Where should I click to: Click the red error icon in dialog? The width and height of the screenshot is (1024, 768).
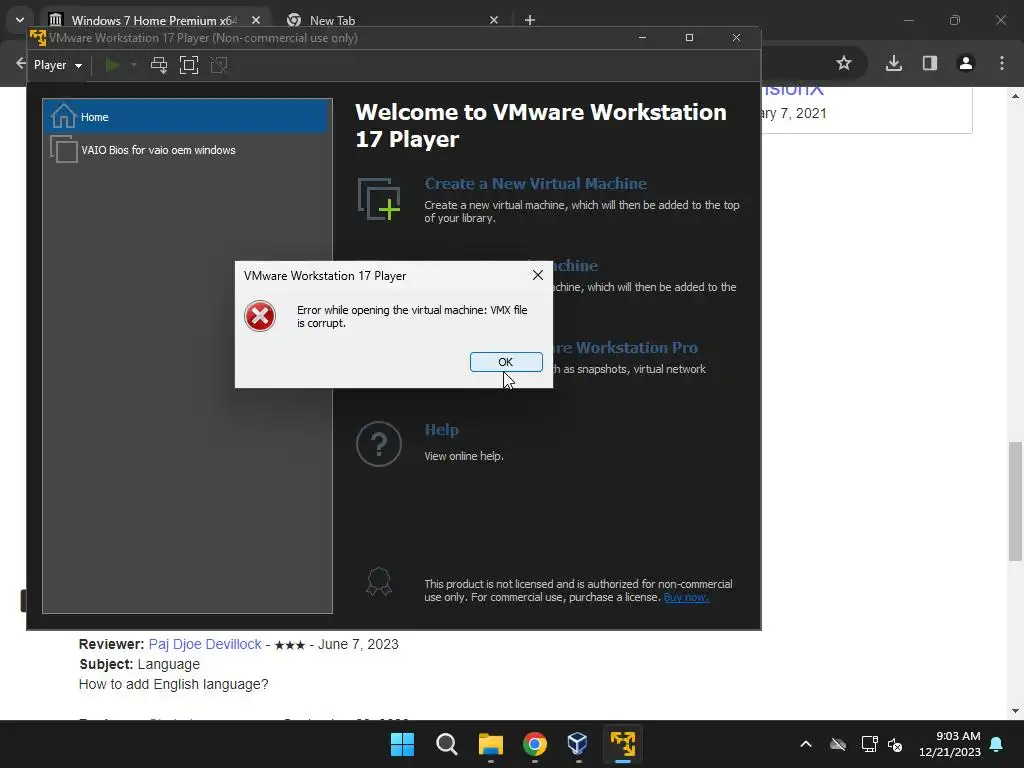pyautogui.click(x=260, y=316)
